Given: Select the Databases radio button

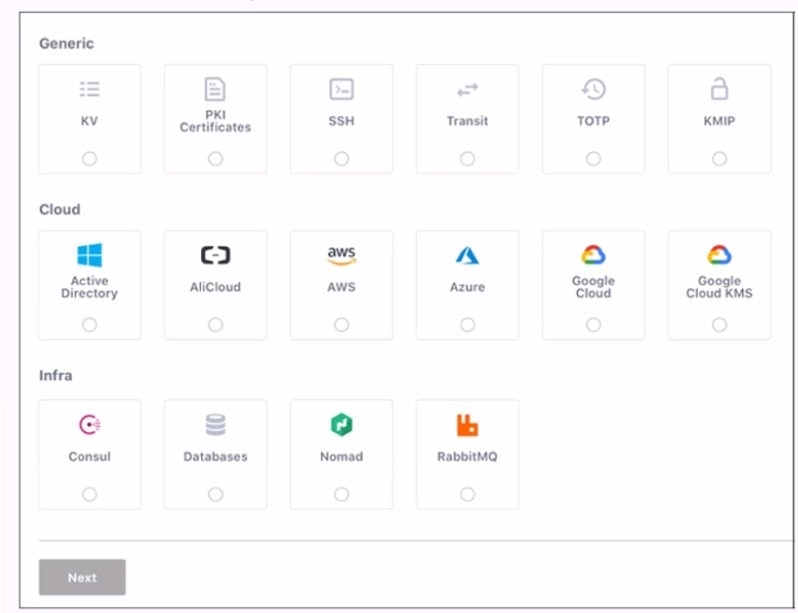Looking at the screenshot, I should (216, 494).
